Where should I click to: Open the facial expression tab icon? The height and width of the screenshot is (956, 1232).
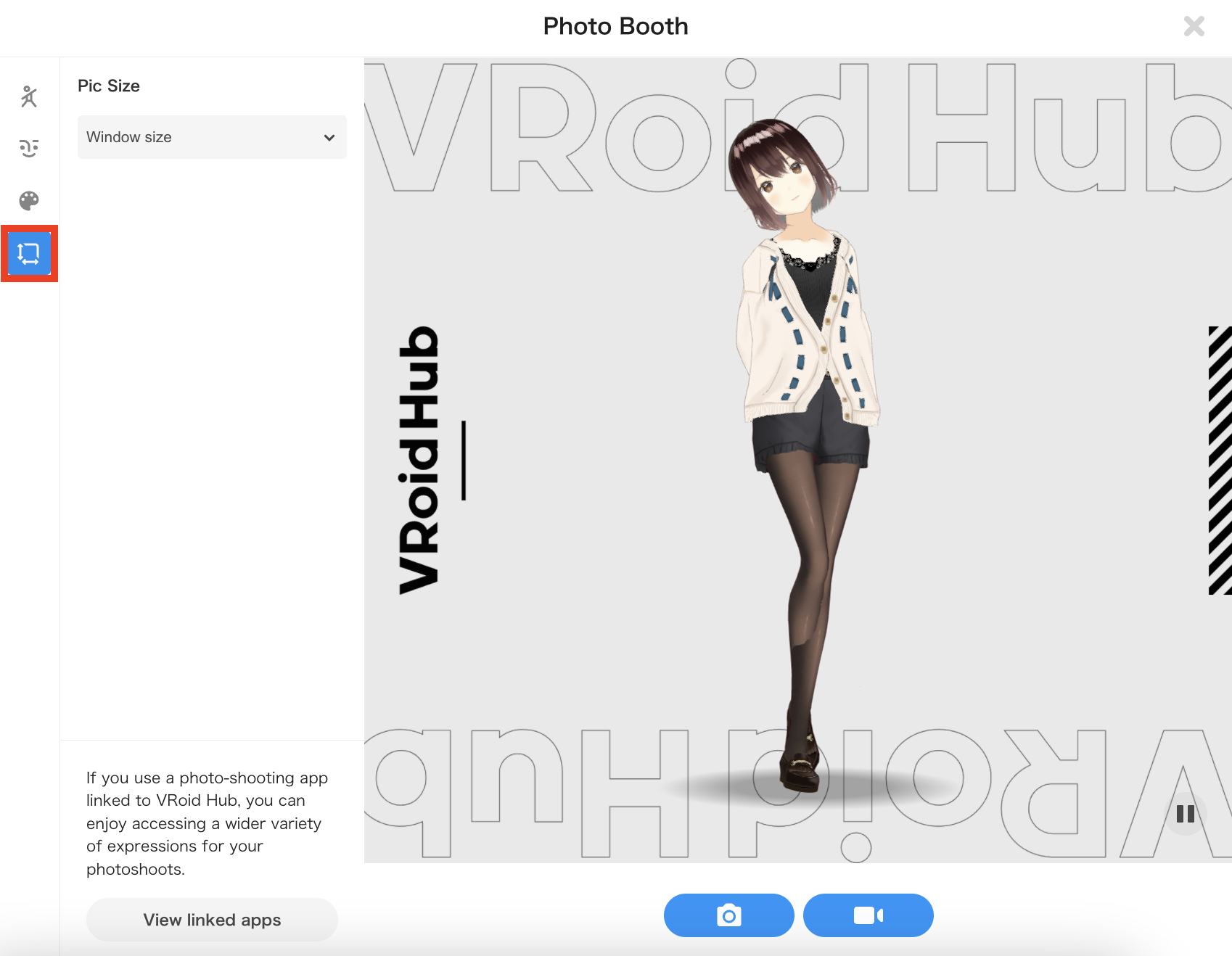pyautogui.click(x=29, y=148)
